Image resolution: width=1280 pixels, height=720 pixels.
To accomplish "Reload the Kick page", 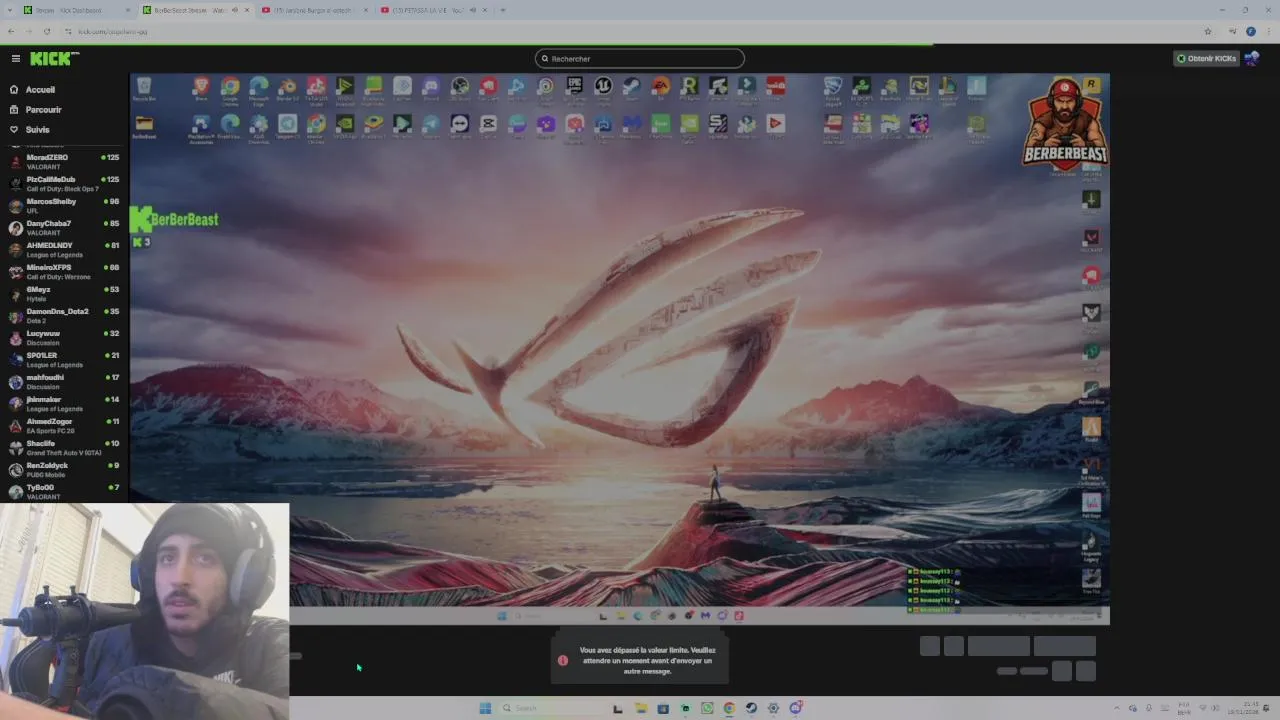I will tap(46, 31).
